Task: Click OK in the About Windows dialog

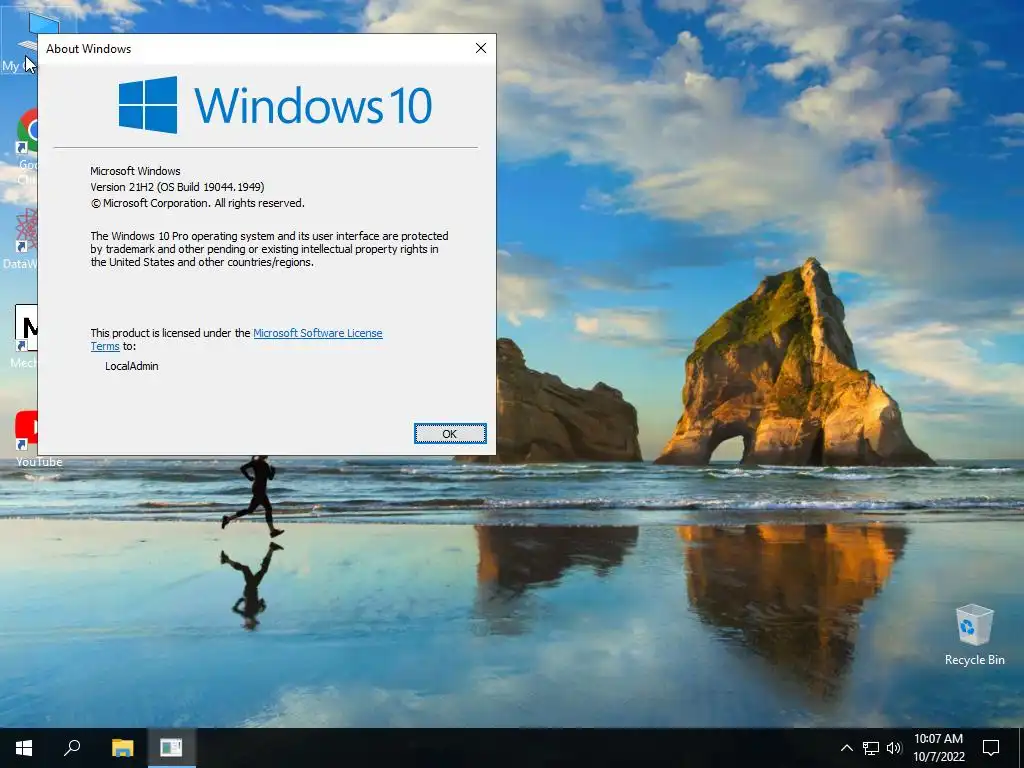Action: click(x=450, y=434)
